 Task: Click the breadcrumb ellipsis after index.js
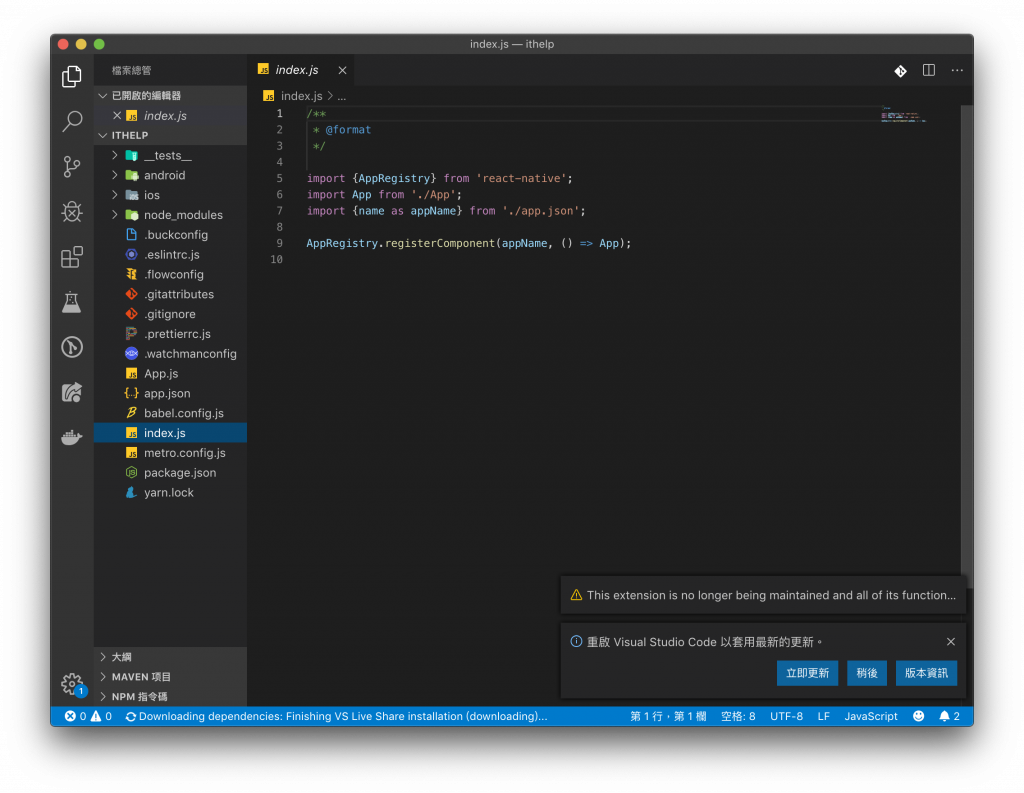[342, 96]
